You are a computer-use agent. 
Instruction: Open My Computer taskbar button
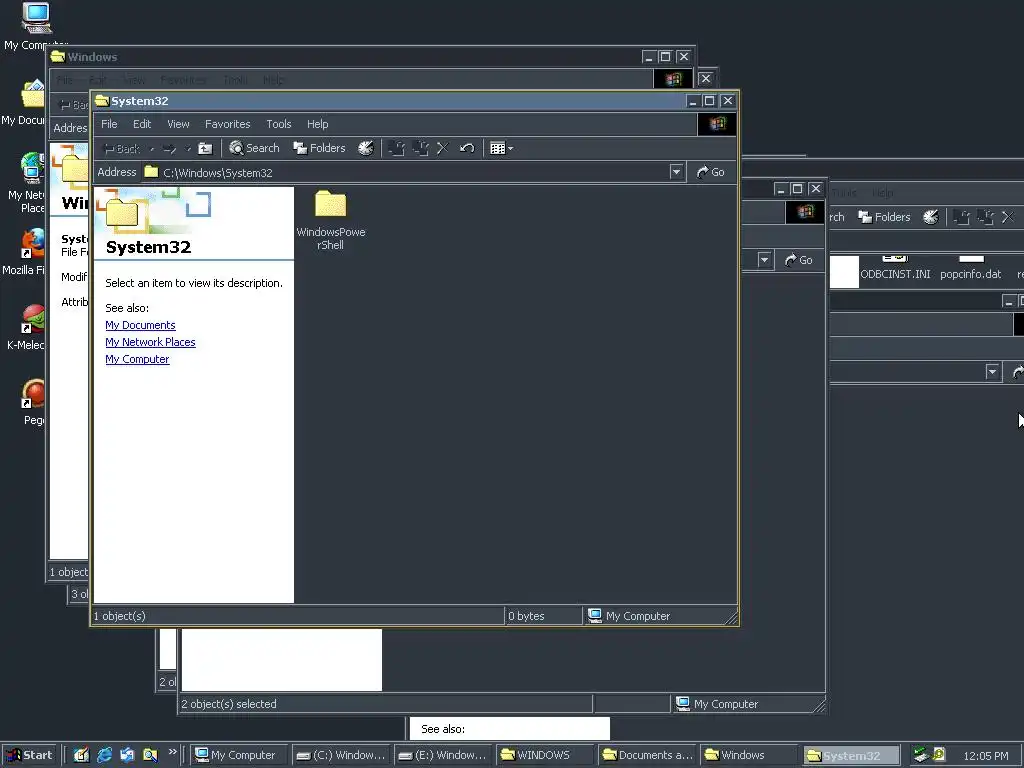[240, 755]
